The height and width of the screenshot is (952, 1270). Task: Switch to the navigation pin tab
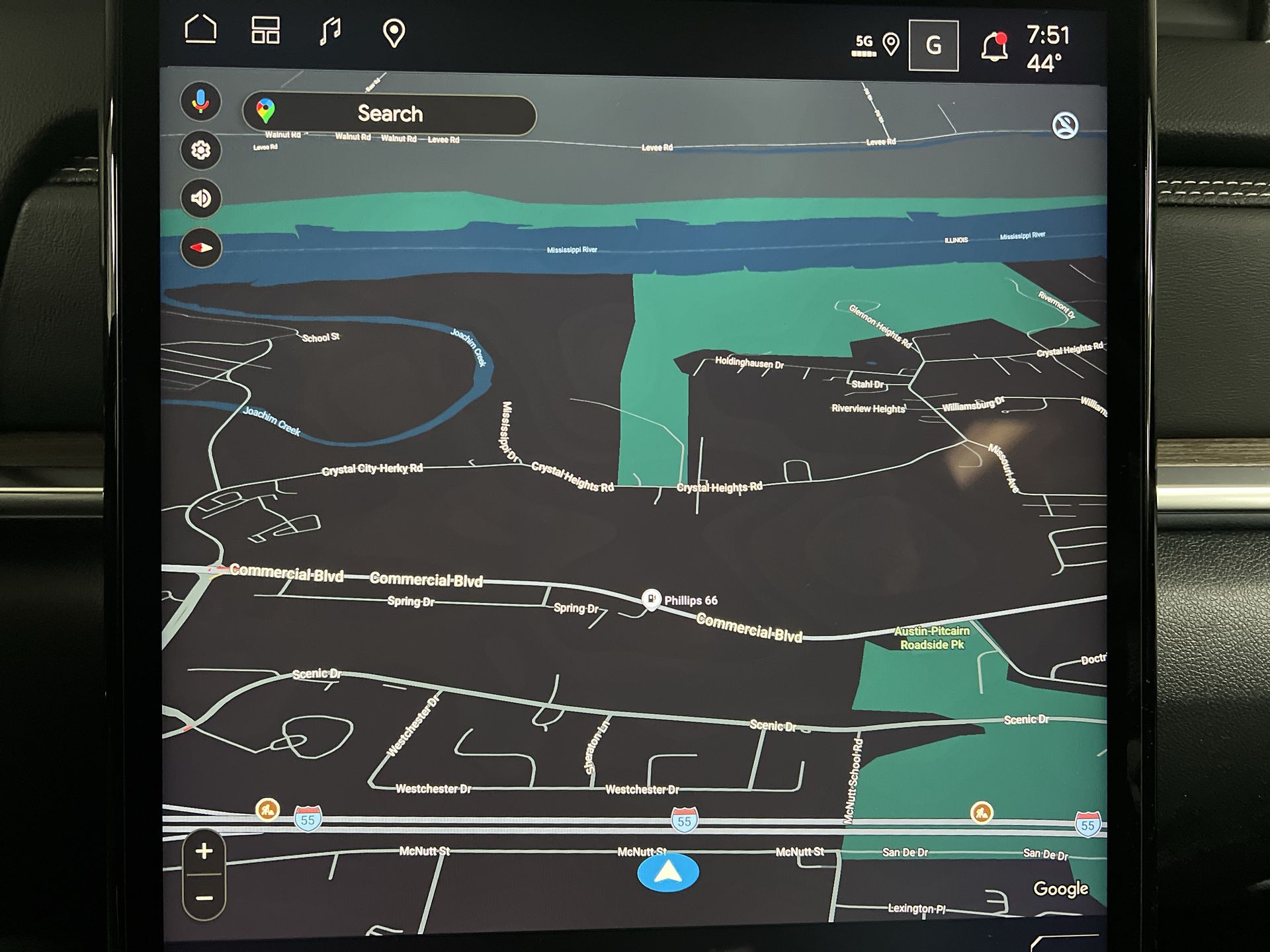[x=394, y=32]
